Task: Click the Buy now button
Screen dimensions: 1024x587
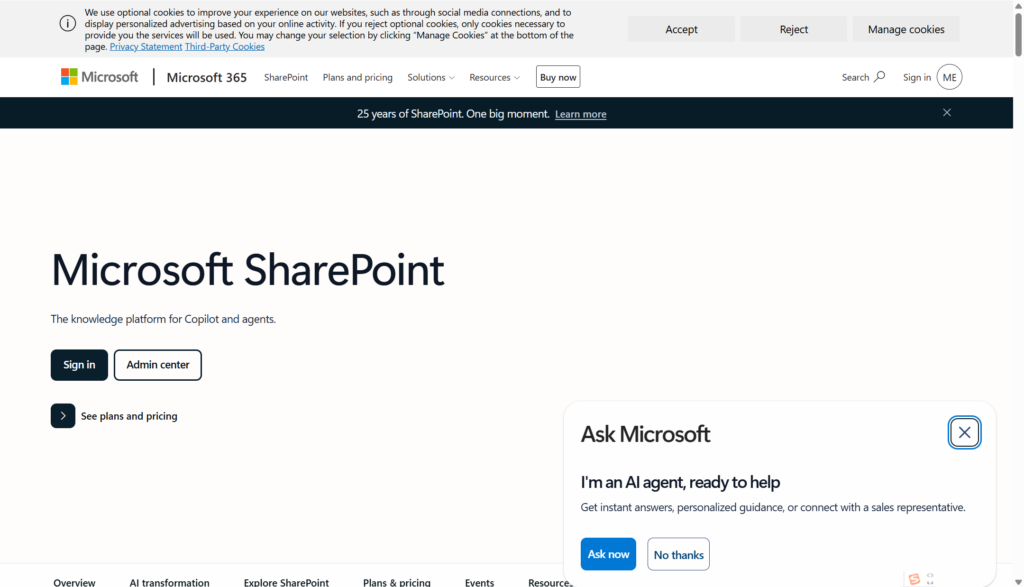Action: point(558,77)
